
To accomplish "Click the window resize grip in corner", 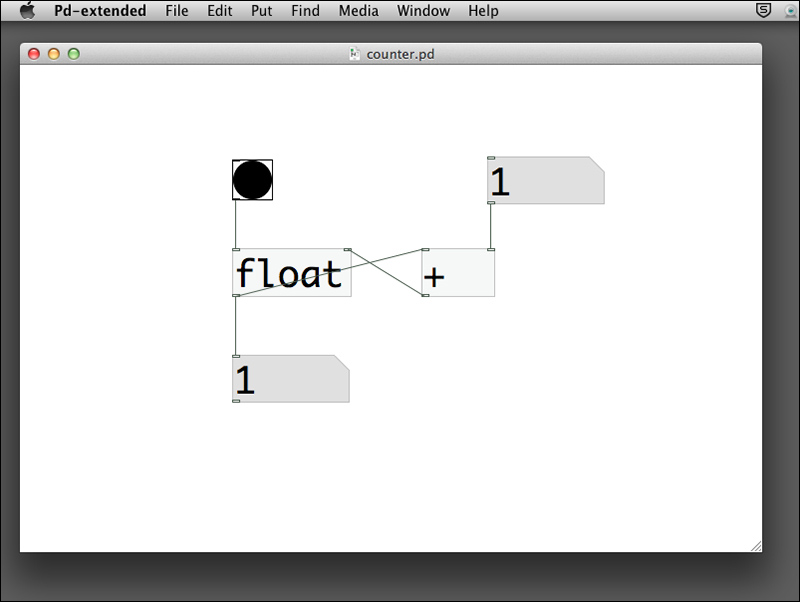I will 756,546.
